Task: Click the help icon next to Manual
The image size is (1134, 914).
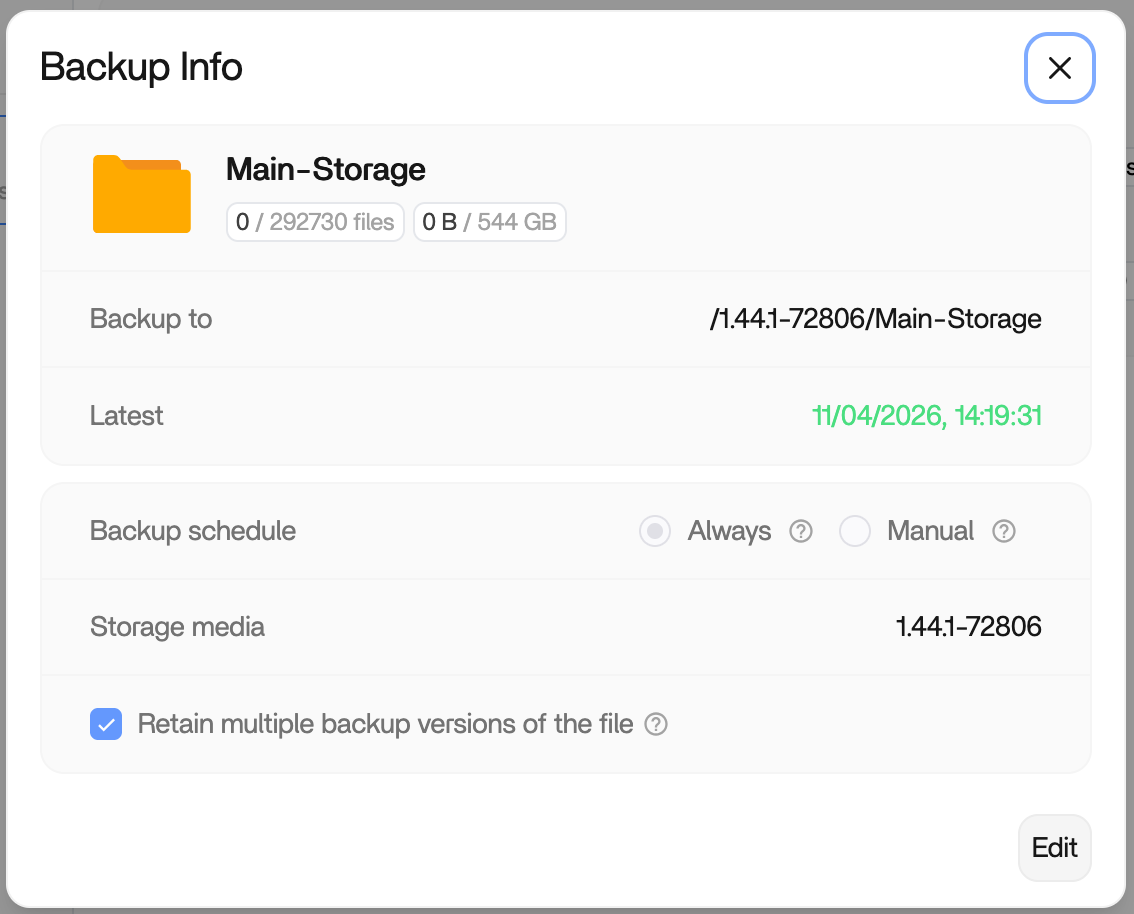Action: (1003, 531)
